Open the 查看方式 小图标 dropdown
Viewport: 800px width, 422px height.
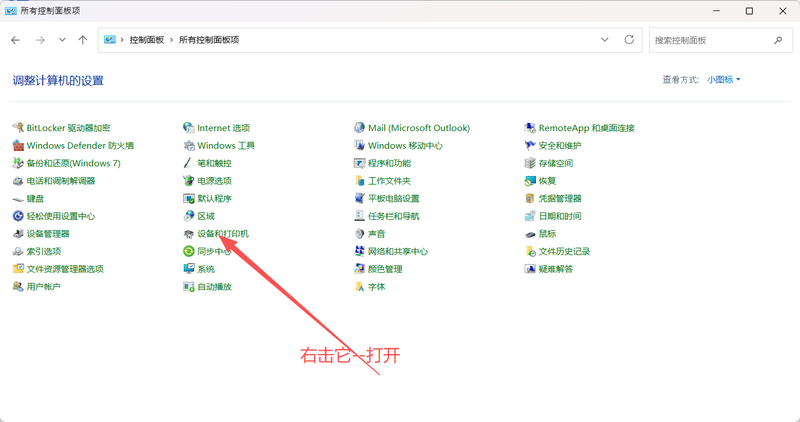pyautogui.click(x=724, y=79)
